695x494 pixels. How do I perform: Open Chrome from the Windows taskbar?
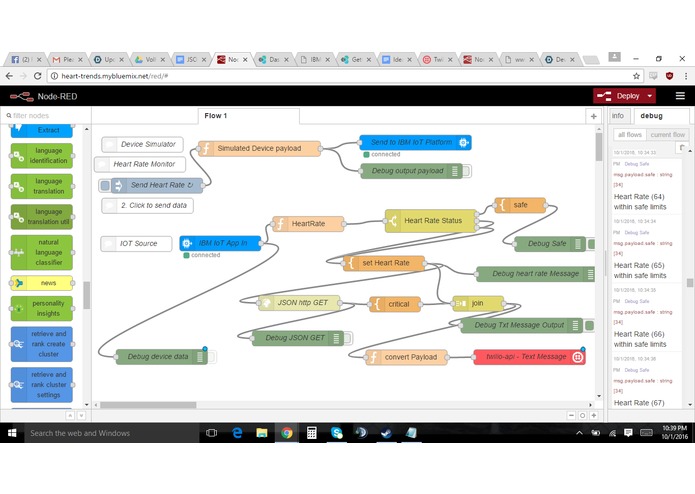(x=286, y=433)
